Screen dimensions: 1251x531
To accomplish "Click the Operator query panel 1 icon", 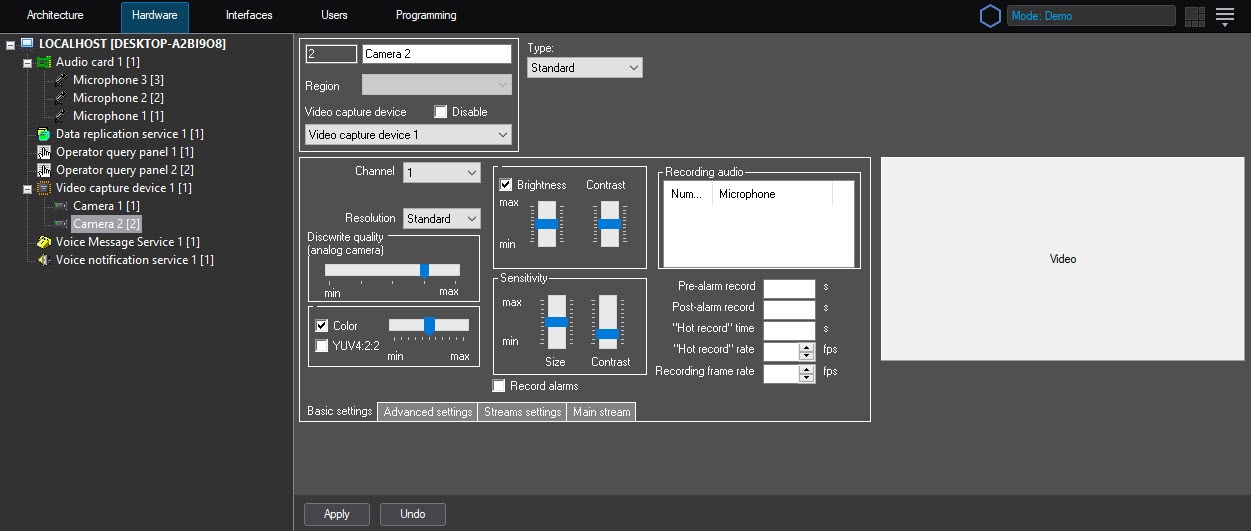I will tap(44, 152).
